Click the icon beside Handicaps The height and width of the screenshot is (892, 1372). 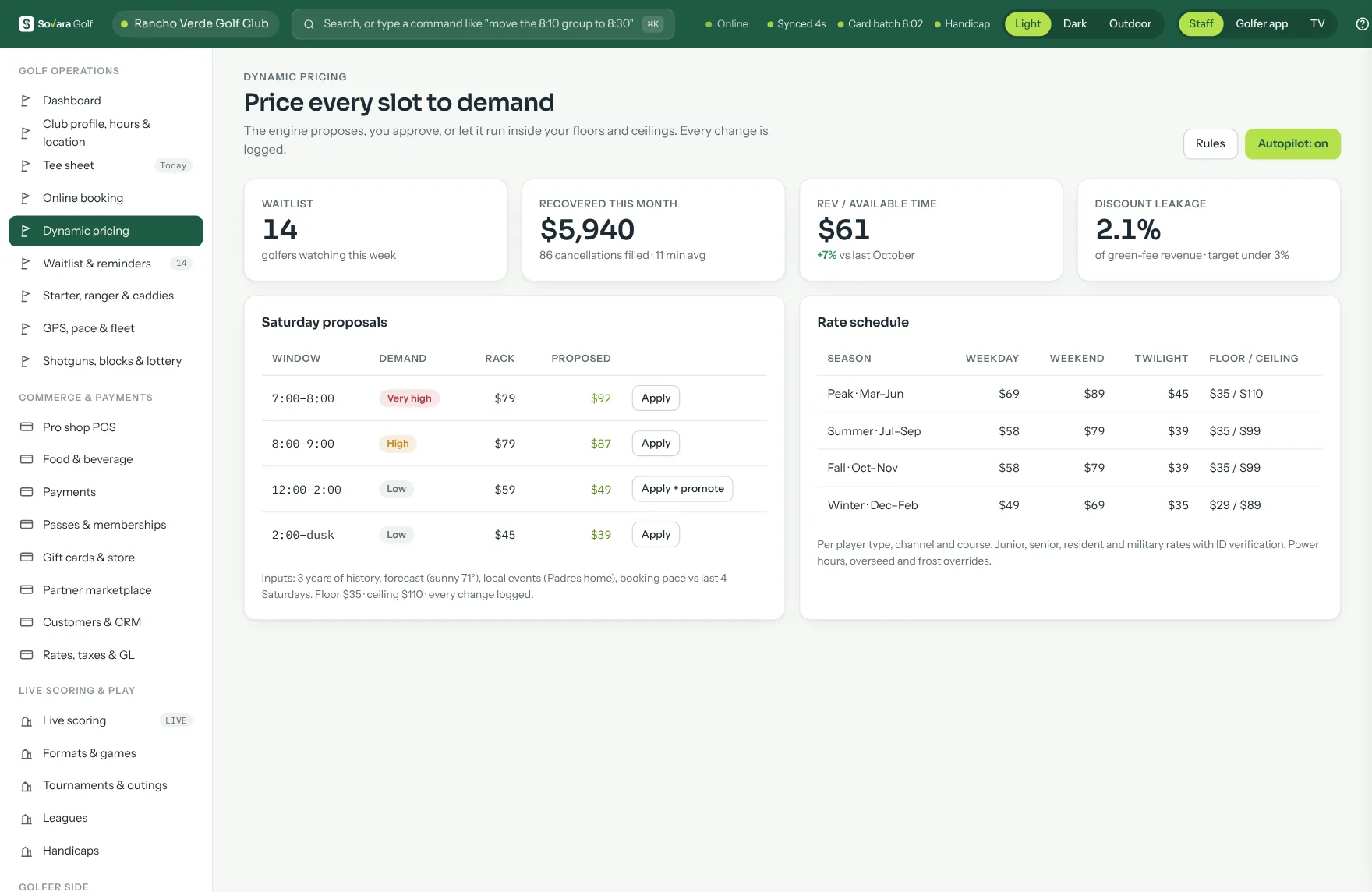27,851
